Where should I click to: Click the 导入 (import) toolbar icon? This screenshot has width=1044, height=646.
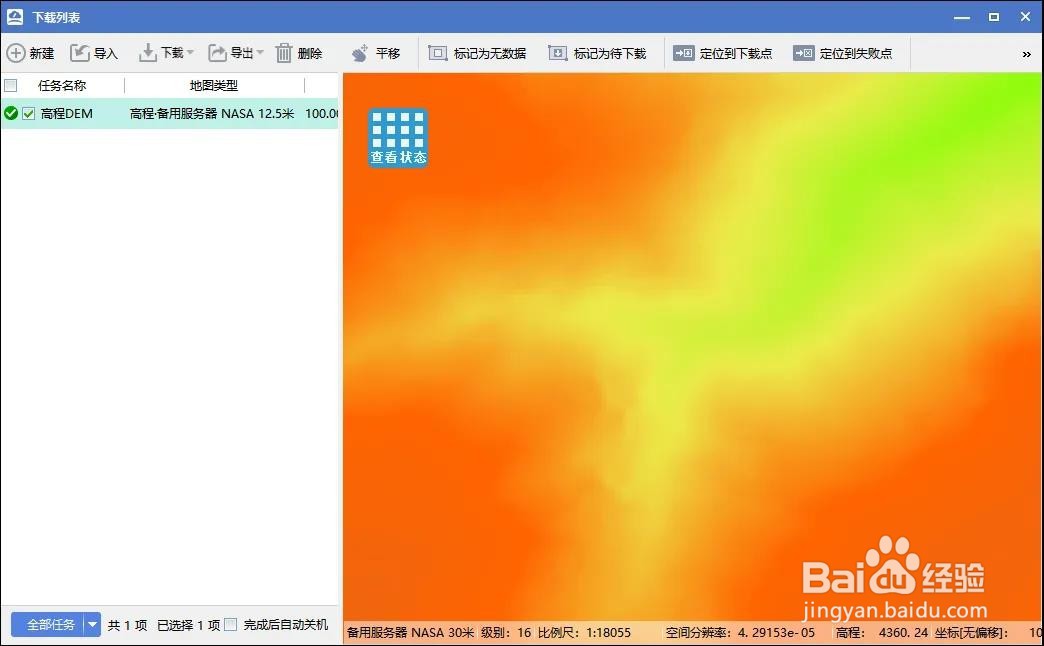(x=80, y=53)
